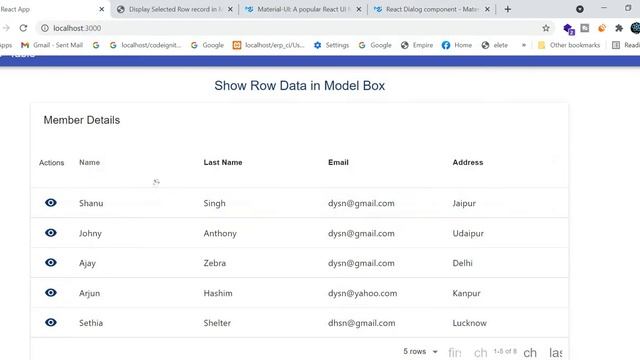640x360 pixels.
Task: Open the purple extension icon with badge
Action: tap(568, 29)
